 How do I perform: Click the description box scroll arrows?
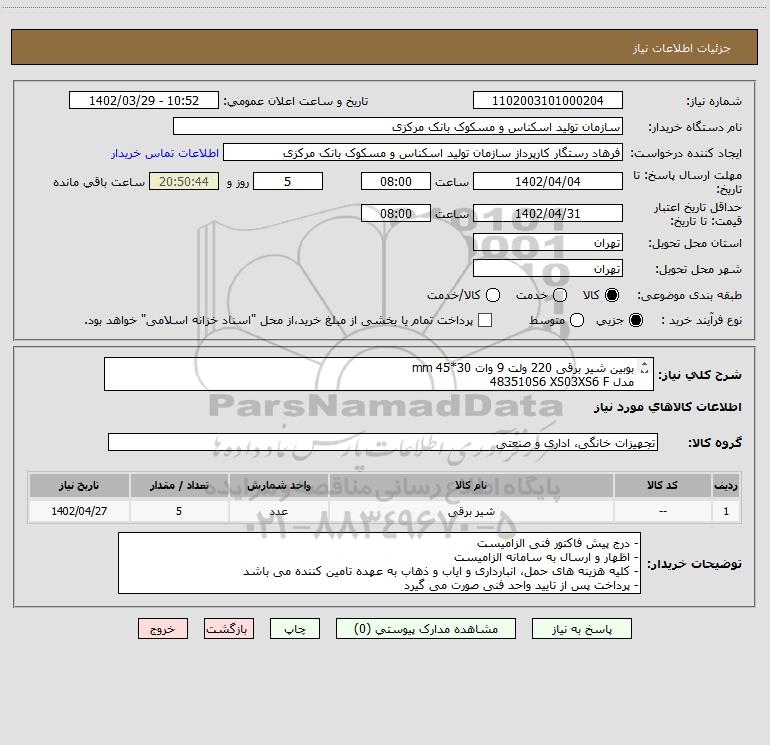645,367
